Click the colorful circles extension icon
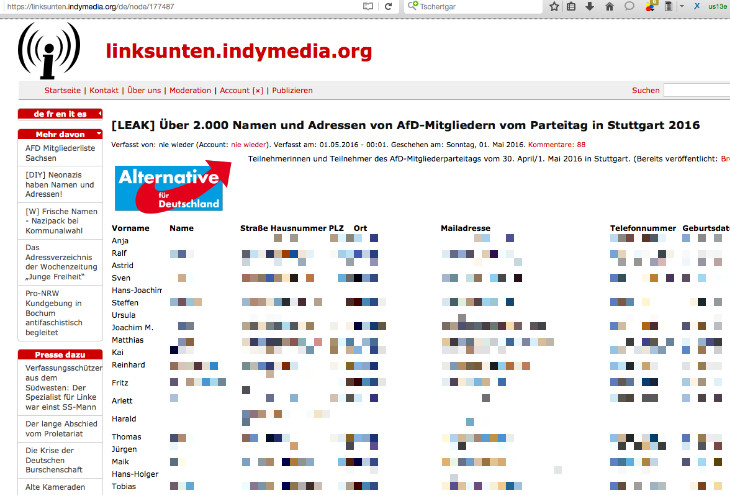This screenshot has width=730, height=495. pyautogui.click(x=650, y=6)
